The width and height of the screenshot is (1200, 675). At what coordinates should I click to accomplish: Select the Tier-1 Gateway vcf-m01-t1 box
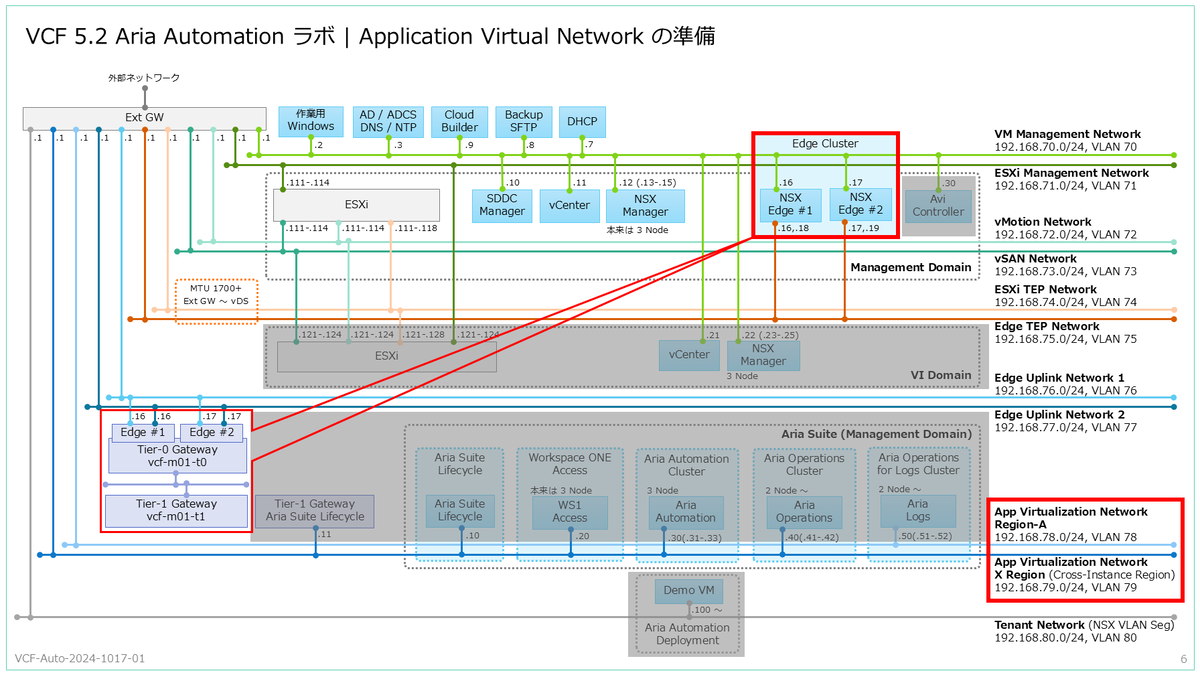[x=176, y=510]
